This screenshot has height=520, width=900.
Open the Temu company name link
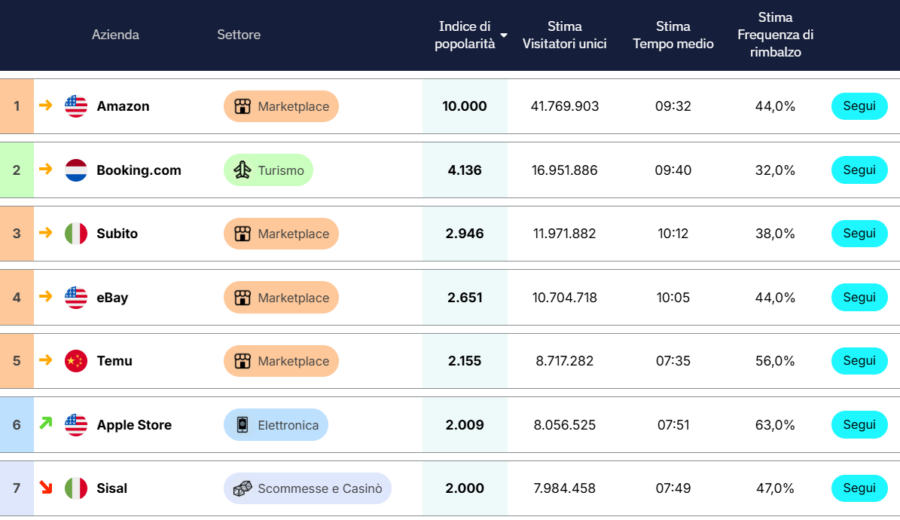(114, 361)
